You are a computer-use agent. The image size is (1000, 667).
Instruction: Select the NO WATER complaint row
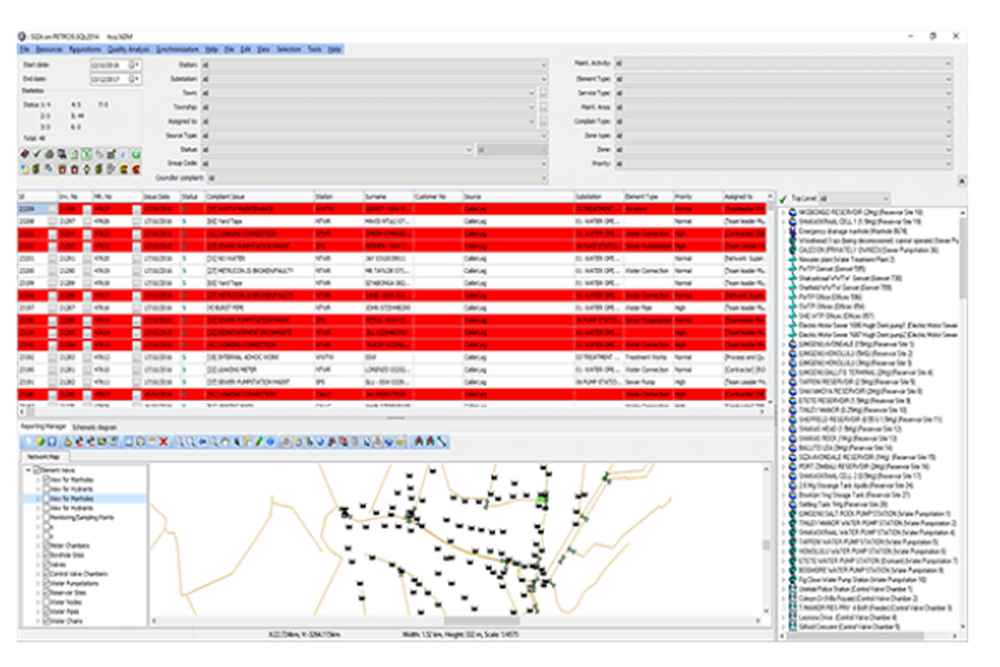pyautogui.click(x=392, y=258)
